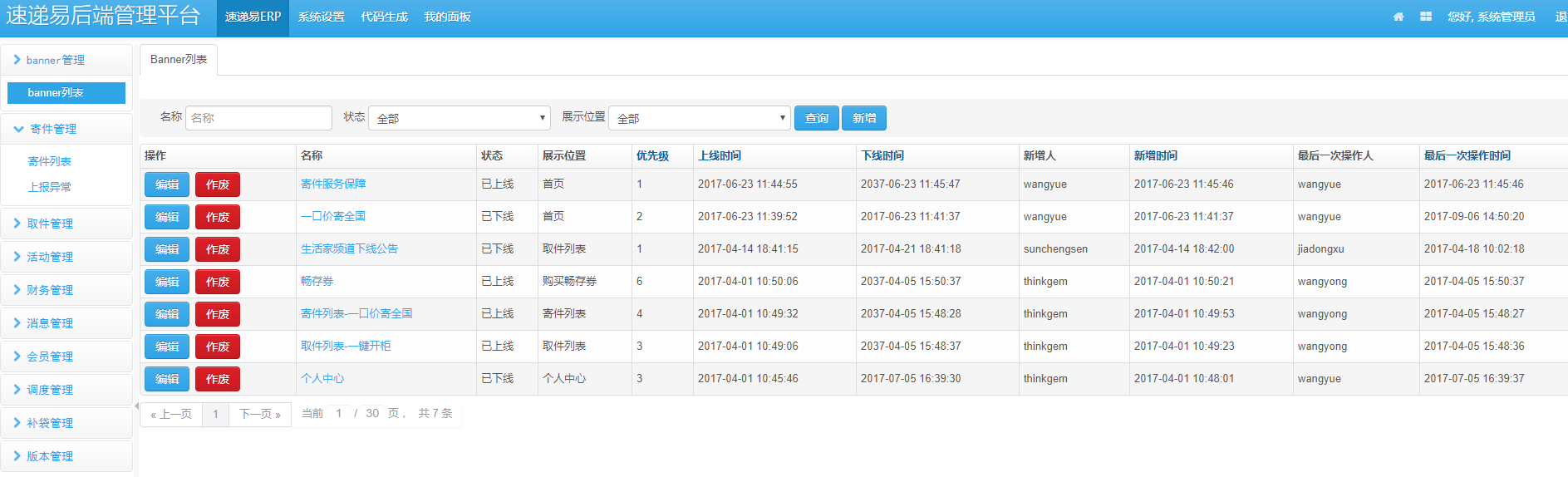Open 上报异常 in the sidebar
The height and width of the screenshot is (477, 1568).
(50, 187)
